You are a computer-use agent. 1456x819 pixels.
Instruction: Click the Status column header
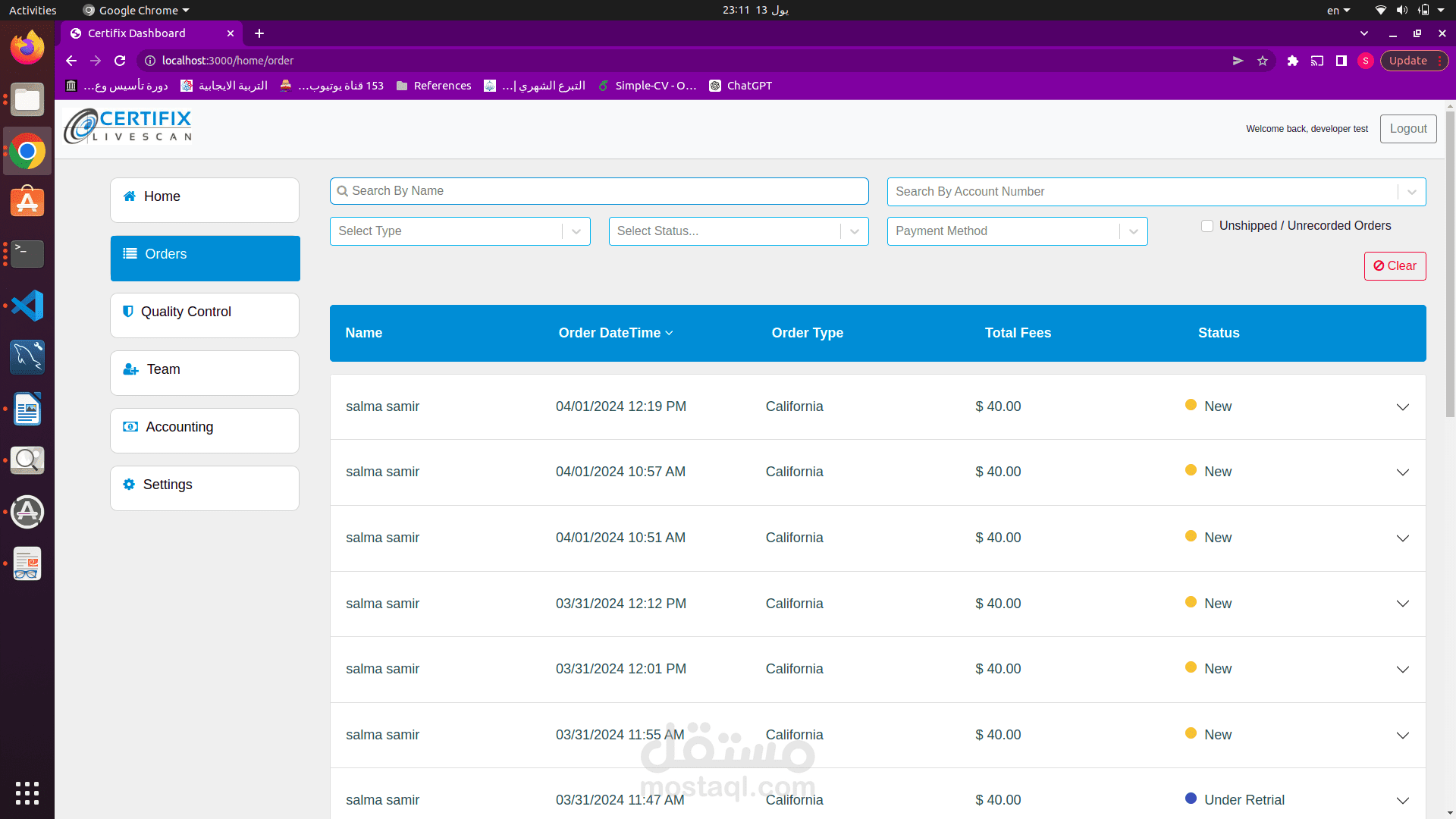[1219, 333]
